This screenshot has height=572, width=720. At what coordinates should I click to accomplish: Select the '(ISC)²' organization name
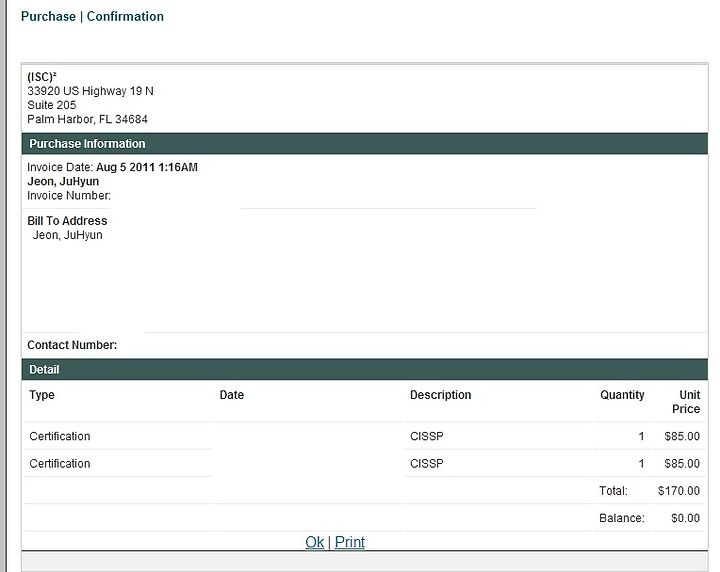42,77
